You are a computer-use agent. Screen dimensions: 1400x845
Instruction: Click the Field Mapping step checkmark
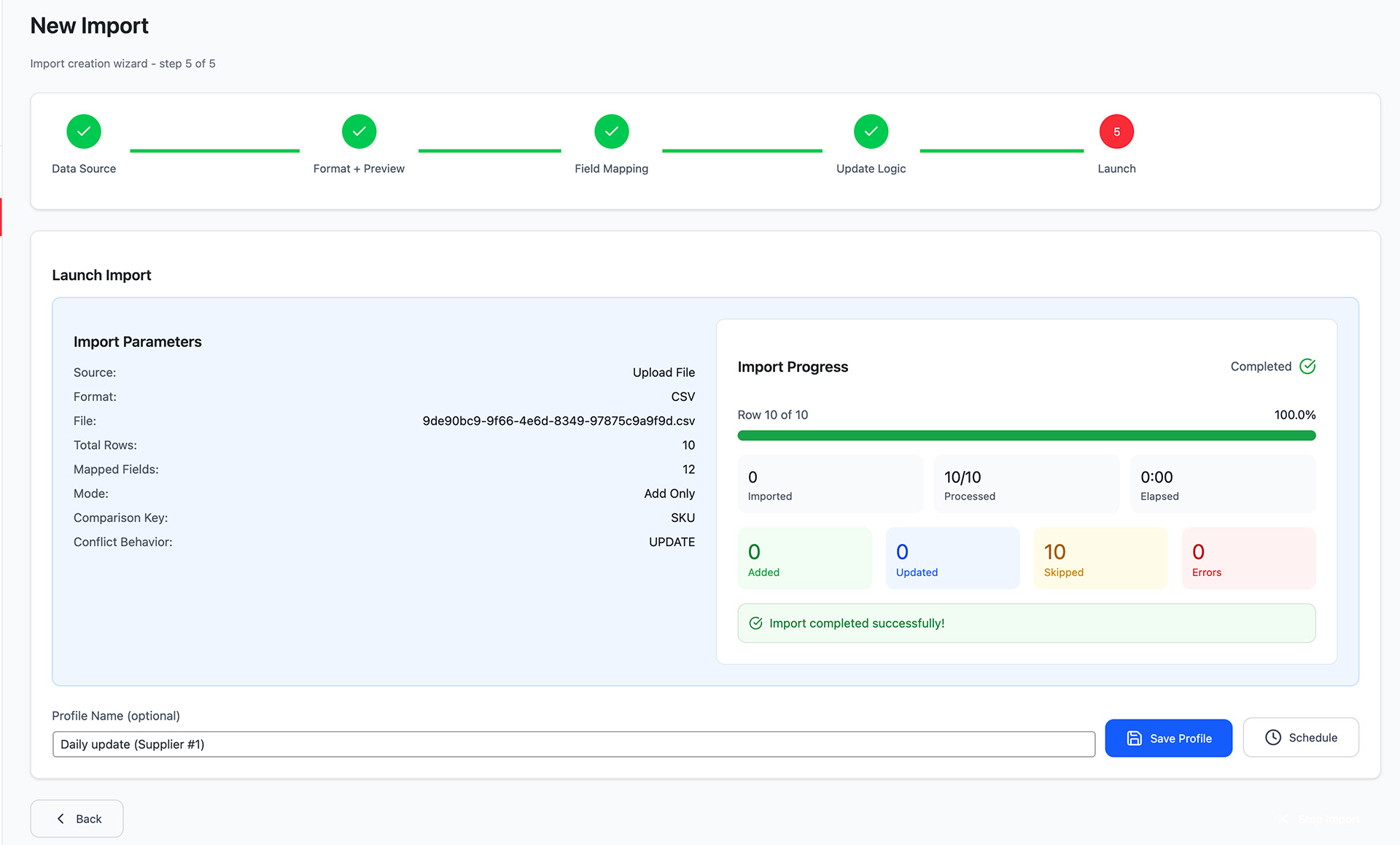[611, 132]
